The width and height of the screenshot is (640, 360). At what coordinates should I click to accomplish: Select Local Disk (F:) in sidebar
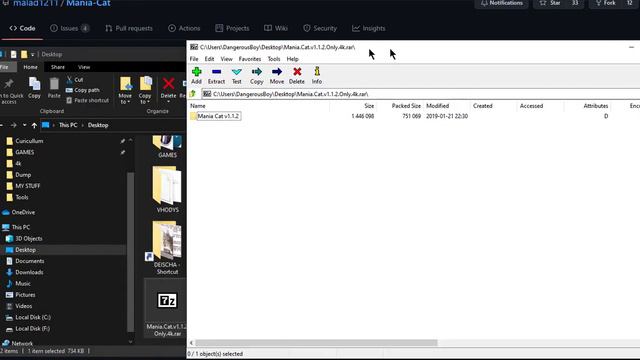pyautogui.click(x=32, y=329)
